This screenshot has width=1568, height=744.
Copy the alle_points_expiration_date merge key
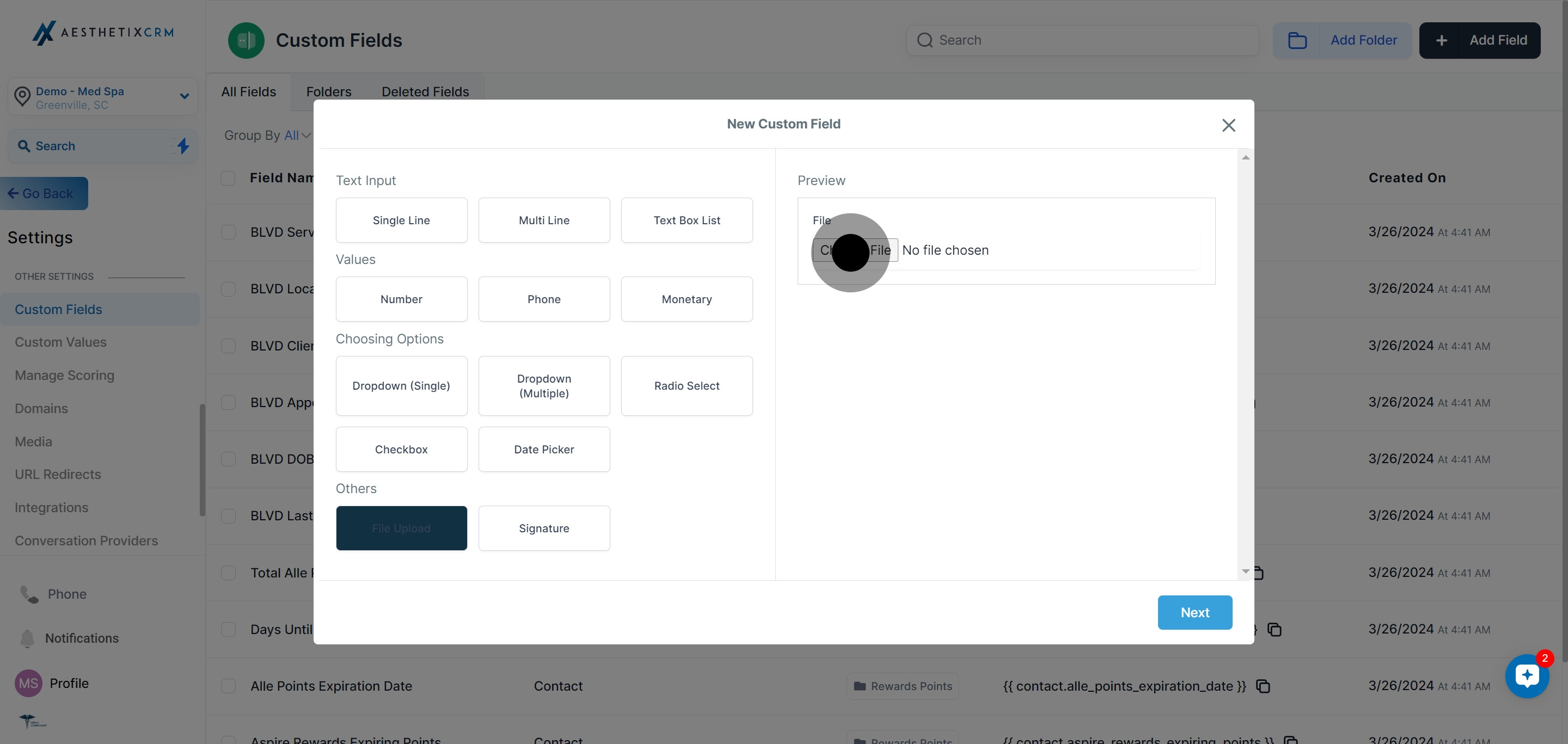(x=1263, y=686)
